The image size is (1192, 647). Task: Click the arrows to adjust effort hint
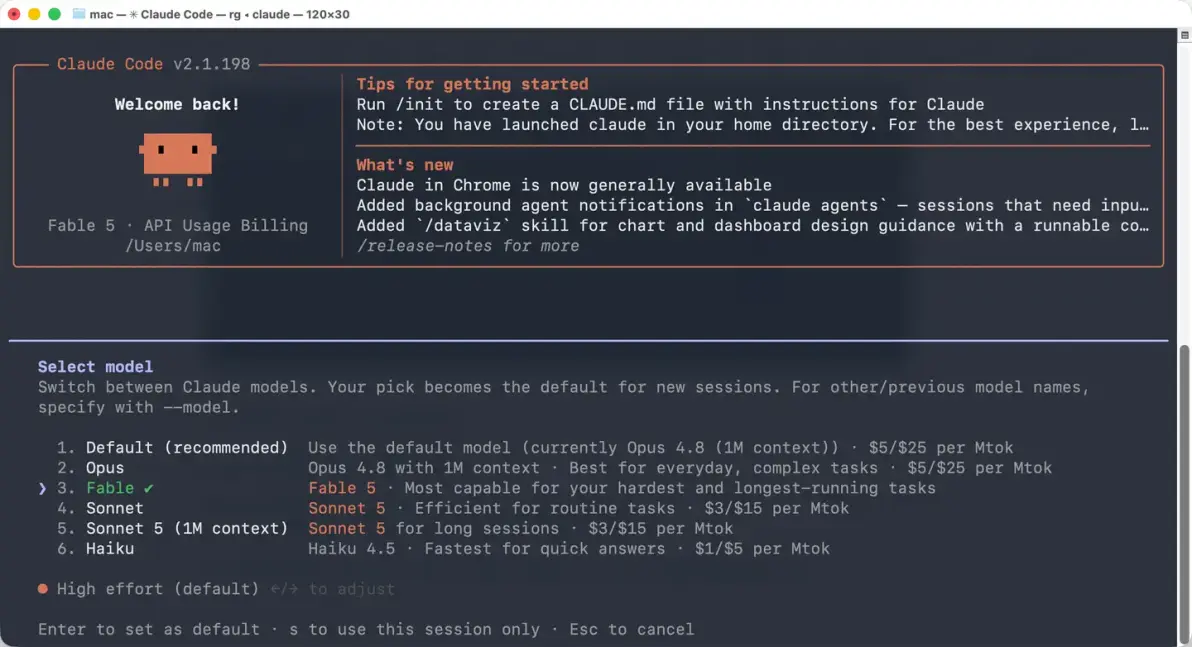[332, 588]
